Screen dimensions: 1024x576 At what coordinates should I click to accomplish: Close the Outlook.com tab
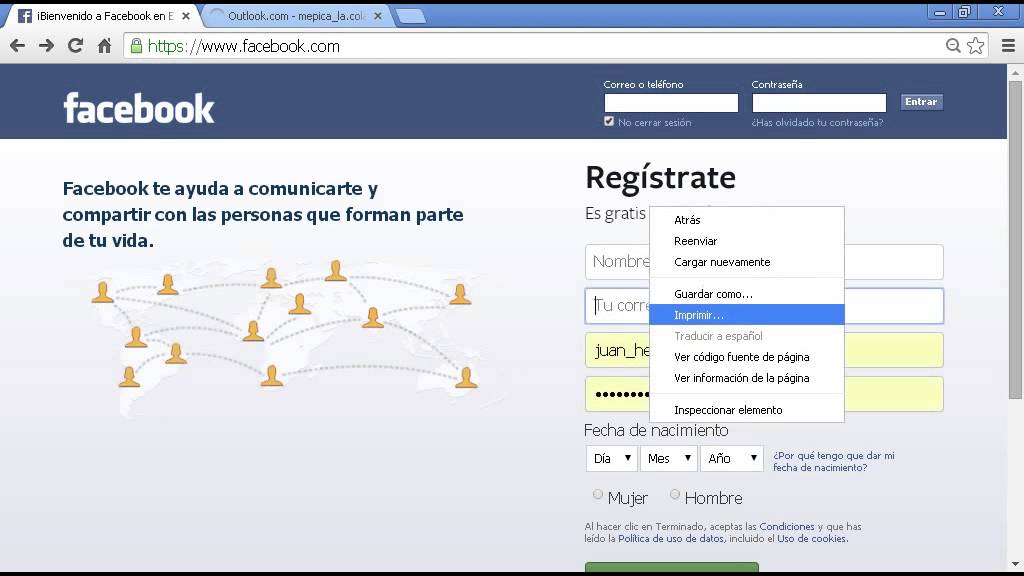point(377,16)
